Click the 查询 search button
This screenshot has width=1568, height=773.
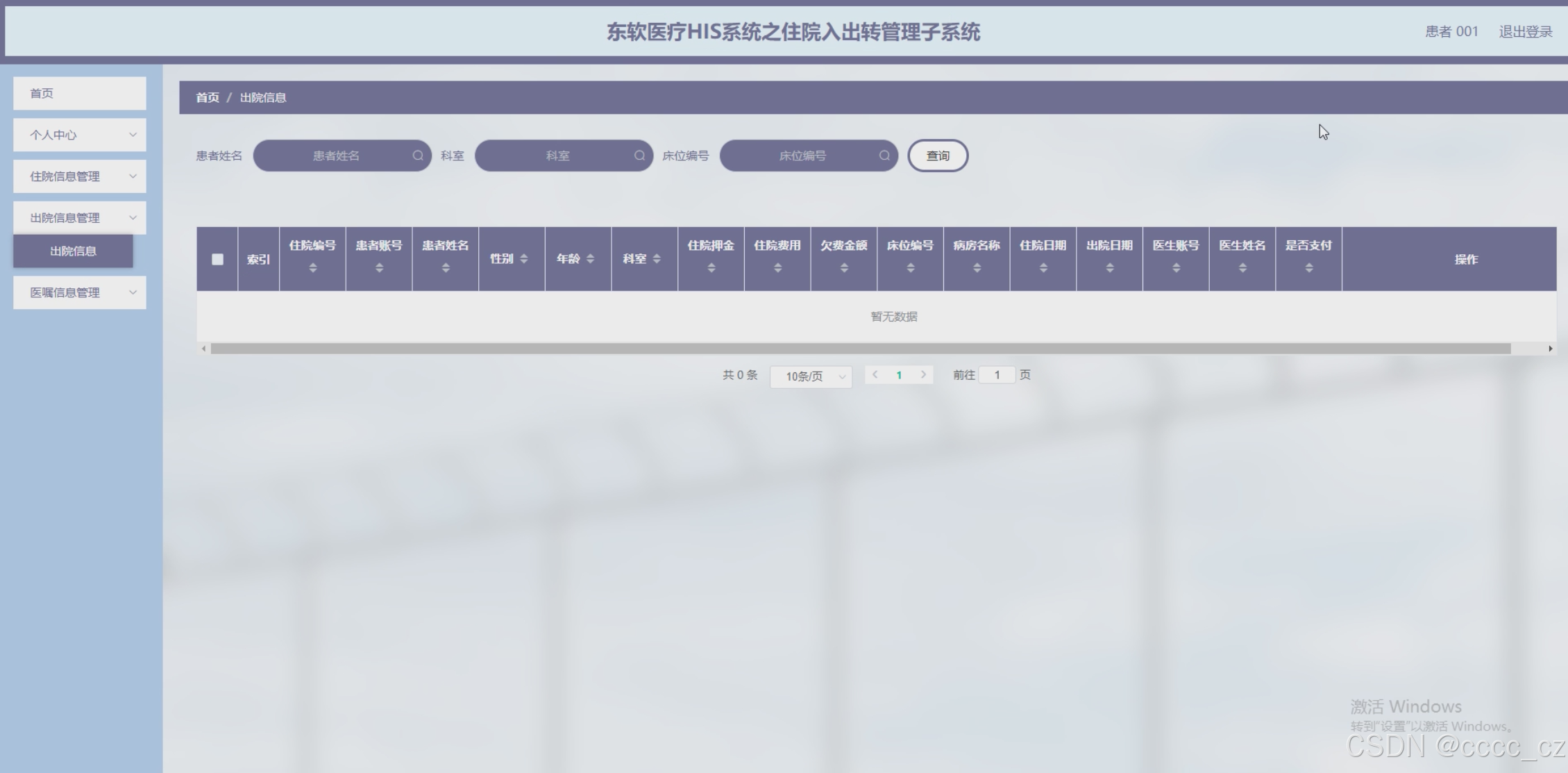click(x=938, y=156)
